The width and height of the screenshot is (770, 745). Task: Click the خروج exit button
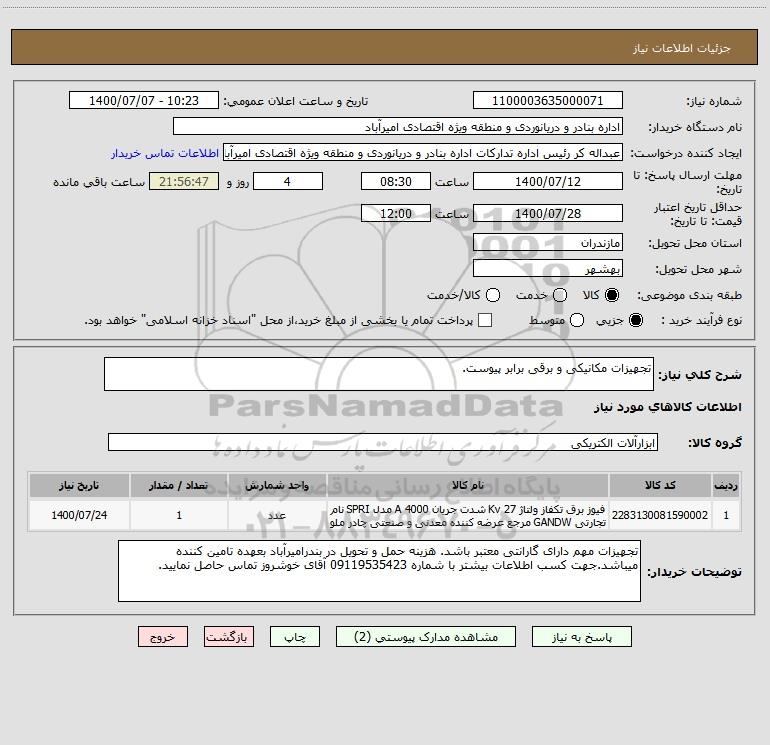point(163,636)
